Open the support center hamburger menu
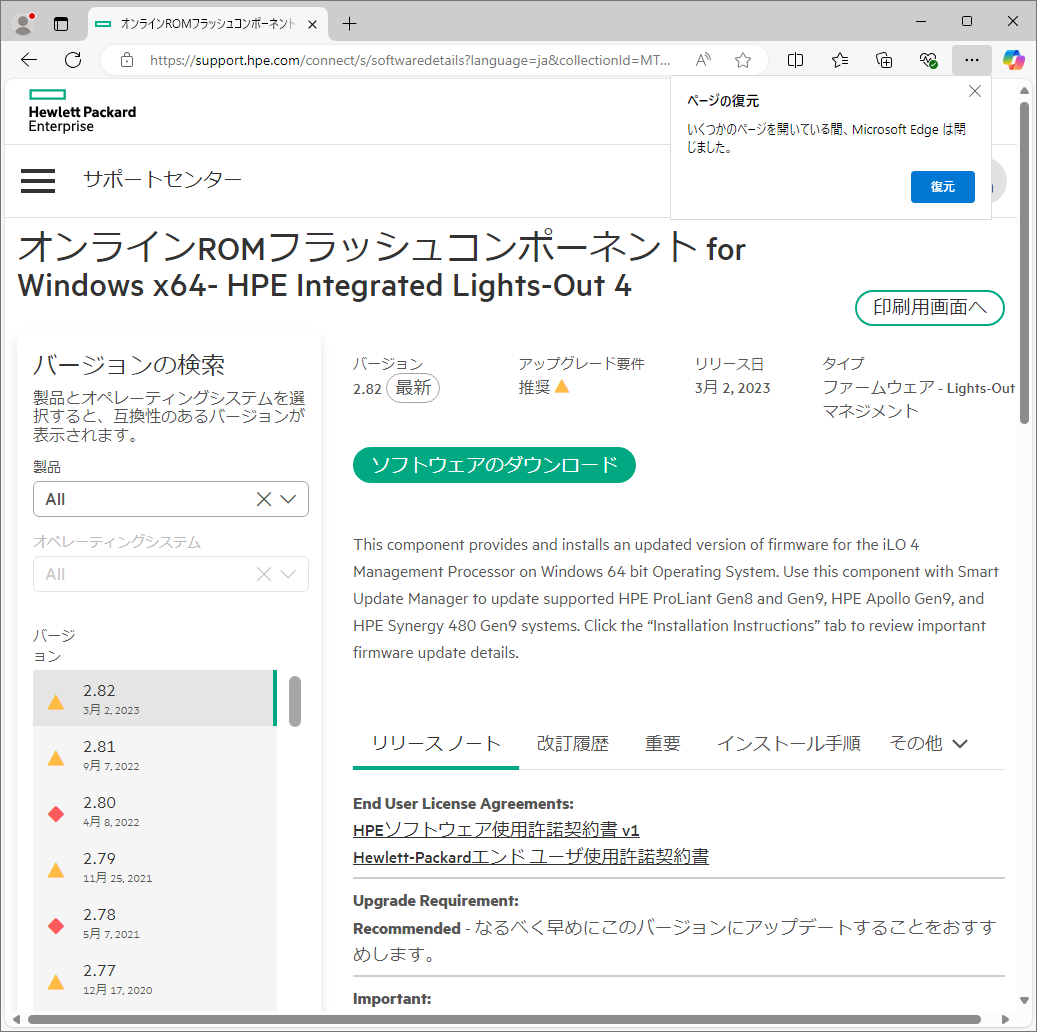Screen dimensions: 1037x1032 (x=38, y=180)
